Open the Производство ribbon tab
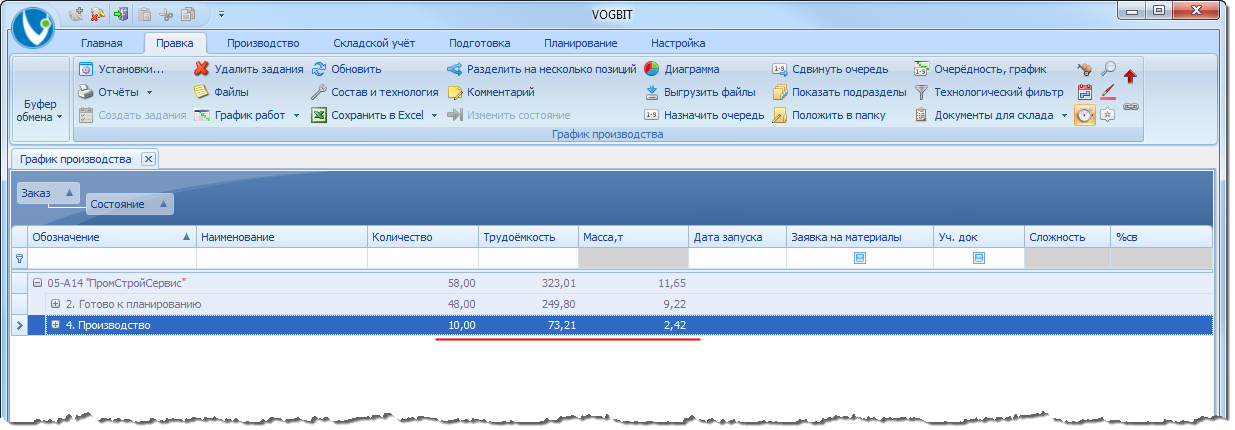This screenshot has width=1235, height=430. coord(263,43)
